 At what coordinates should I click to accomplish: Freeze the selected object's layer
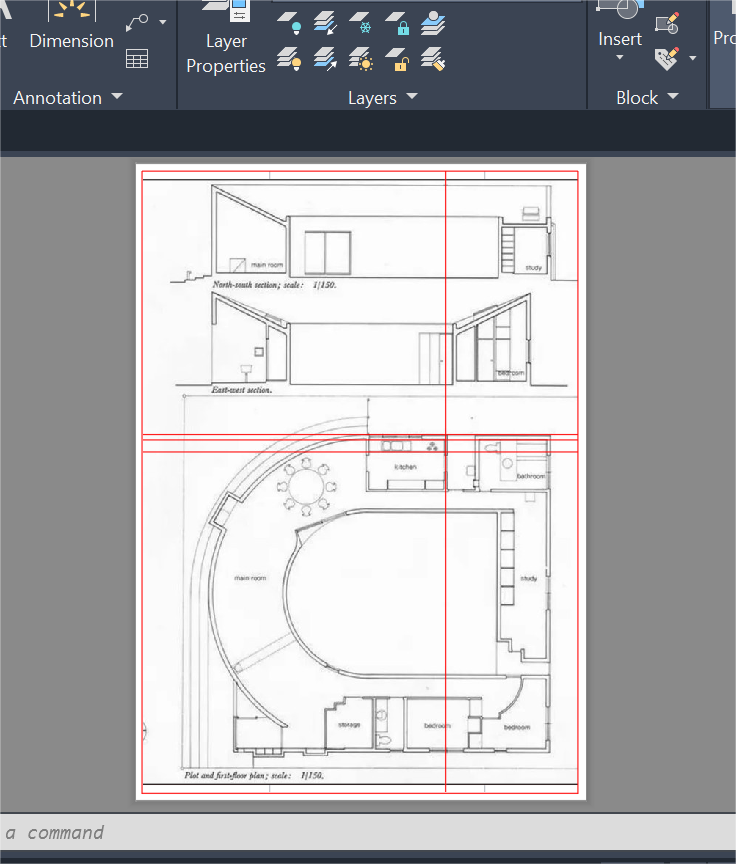click(x=361, y=23)
